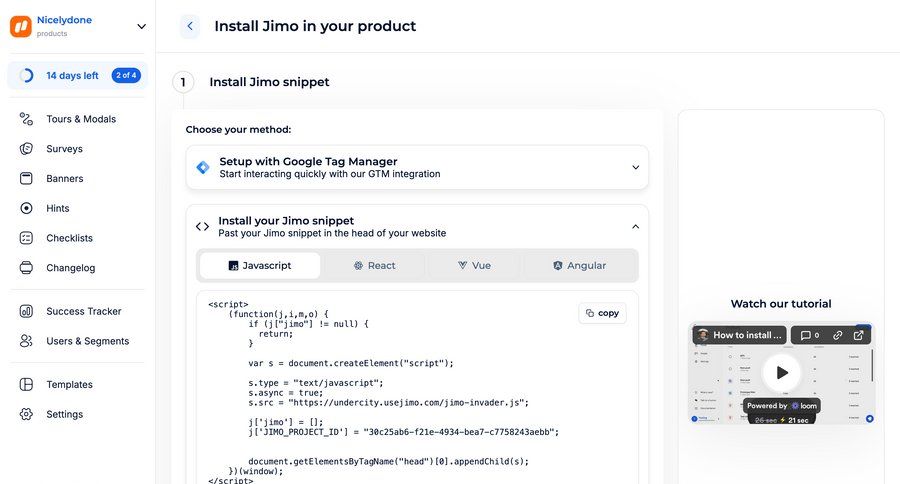
Task: Open the video in a new tab icon
Action: tap(858, 335)
